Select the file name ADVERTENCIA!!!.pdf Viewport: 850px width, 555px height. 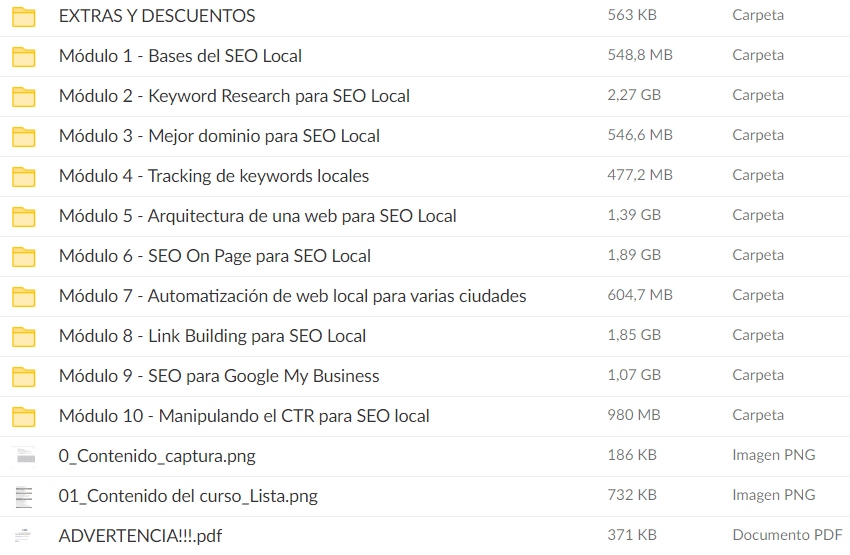coord(140,536)
